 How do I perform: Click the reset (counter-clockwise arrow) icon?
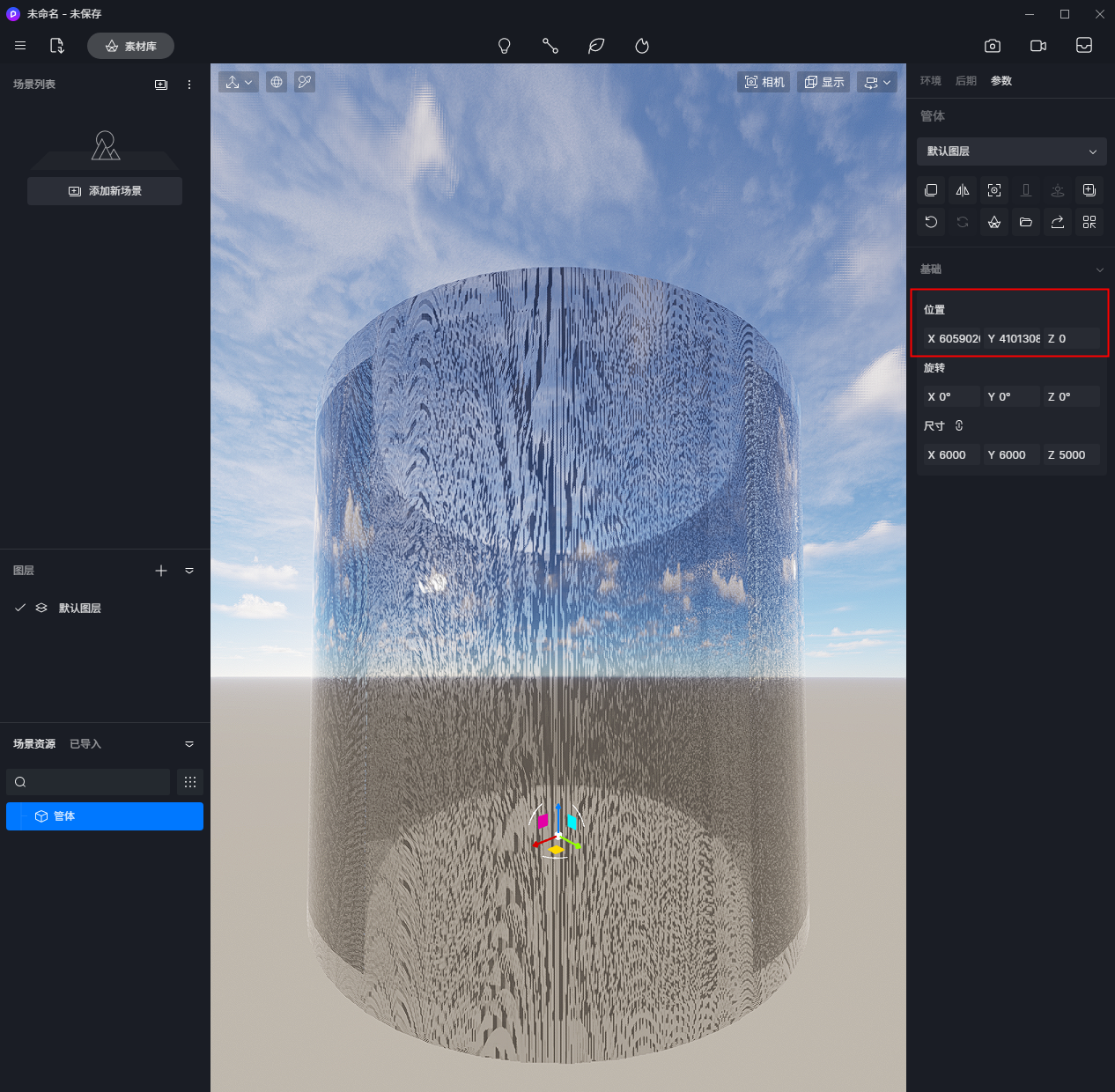pos(931,222)
